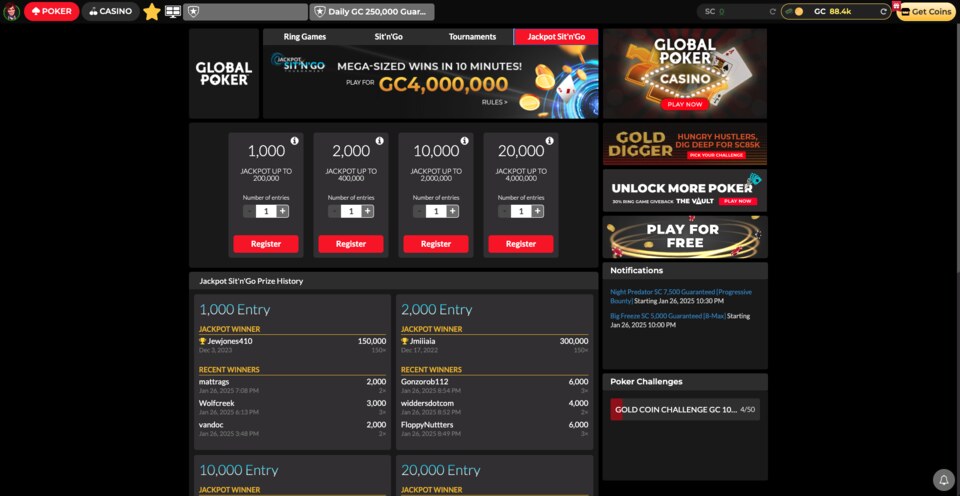
Task: Click recent winner vandoc
Action: [x=211, y=424]
